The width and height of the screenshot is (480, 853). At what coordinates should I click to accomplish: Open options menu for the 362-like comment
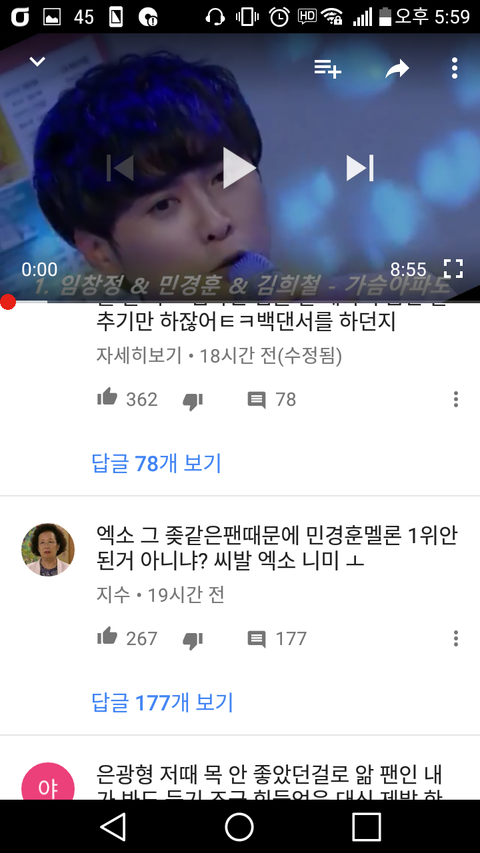(x=456, y=399)
